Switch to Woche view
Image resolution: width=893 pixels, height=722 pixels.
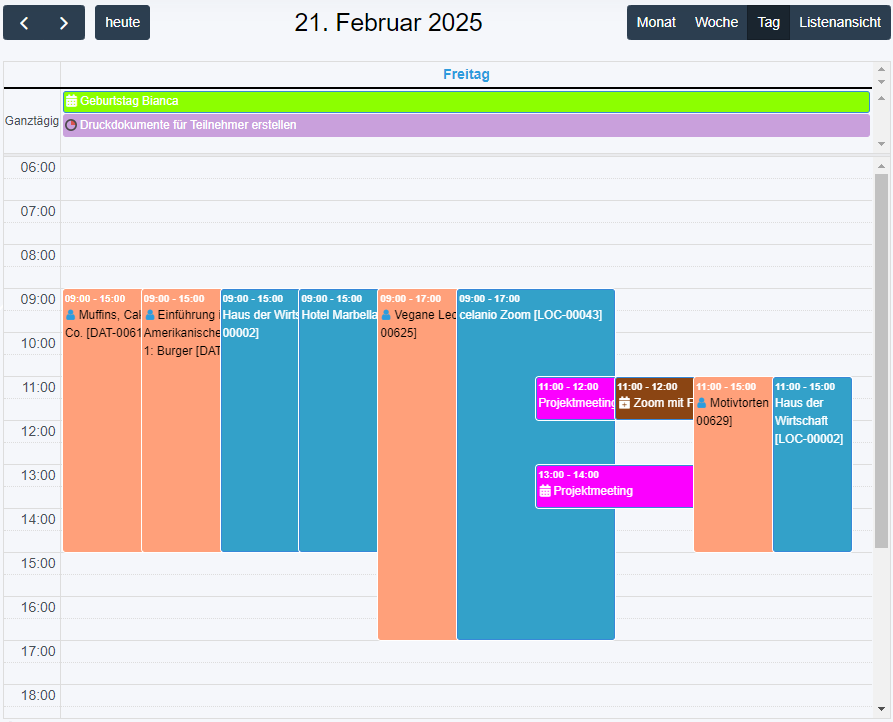click(x=716, y=22)
